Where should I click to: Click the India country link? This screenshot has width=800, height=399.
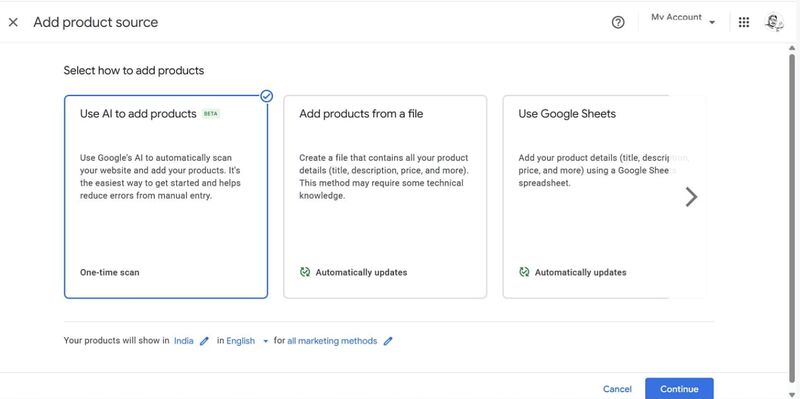click(184, 341)
